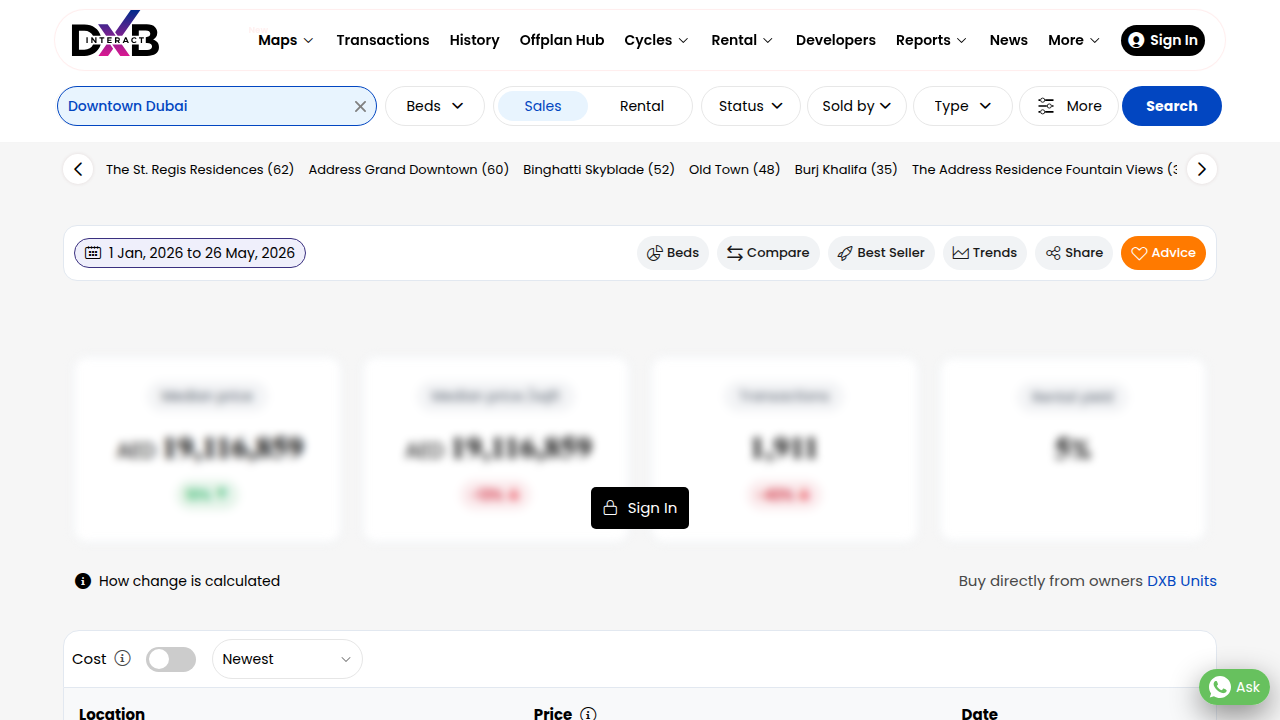Clear the Downtown Dubai search field
The image size is (1280, 720).
pos(360,107)
